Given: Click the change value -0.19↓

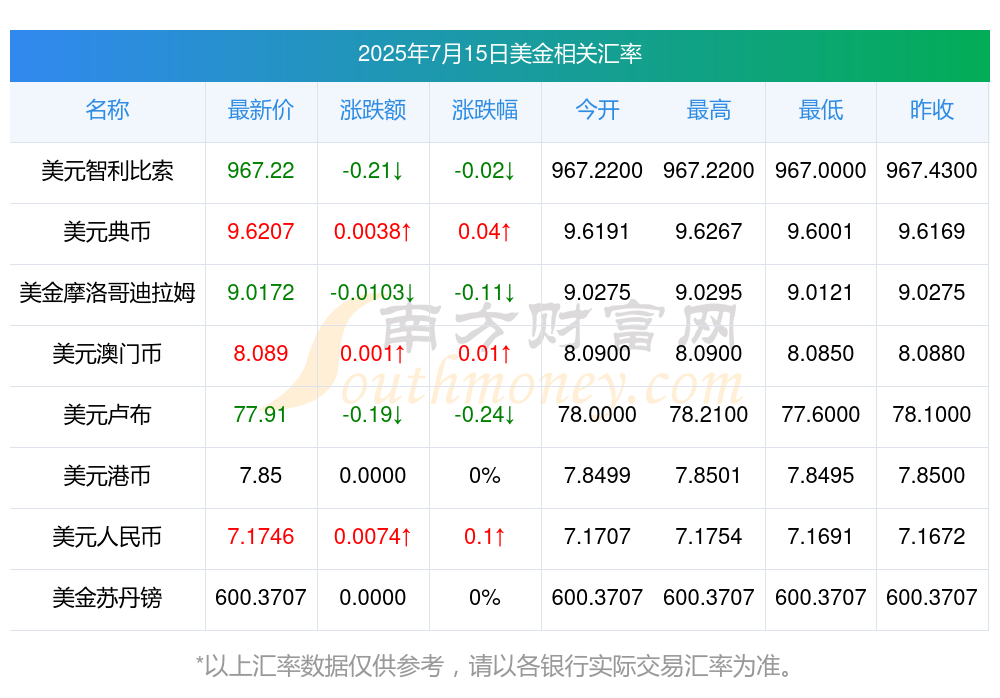Looking at the screenshot, I should pos(372,415).
